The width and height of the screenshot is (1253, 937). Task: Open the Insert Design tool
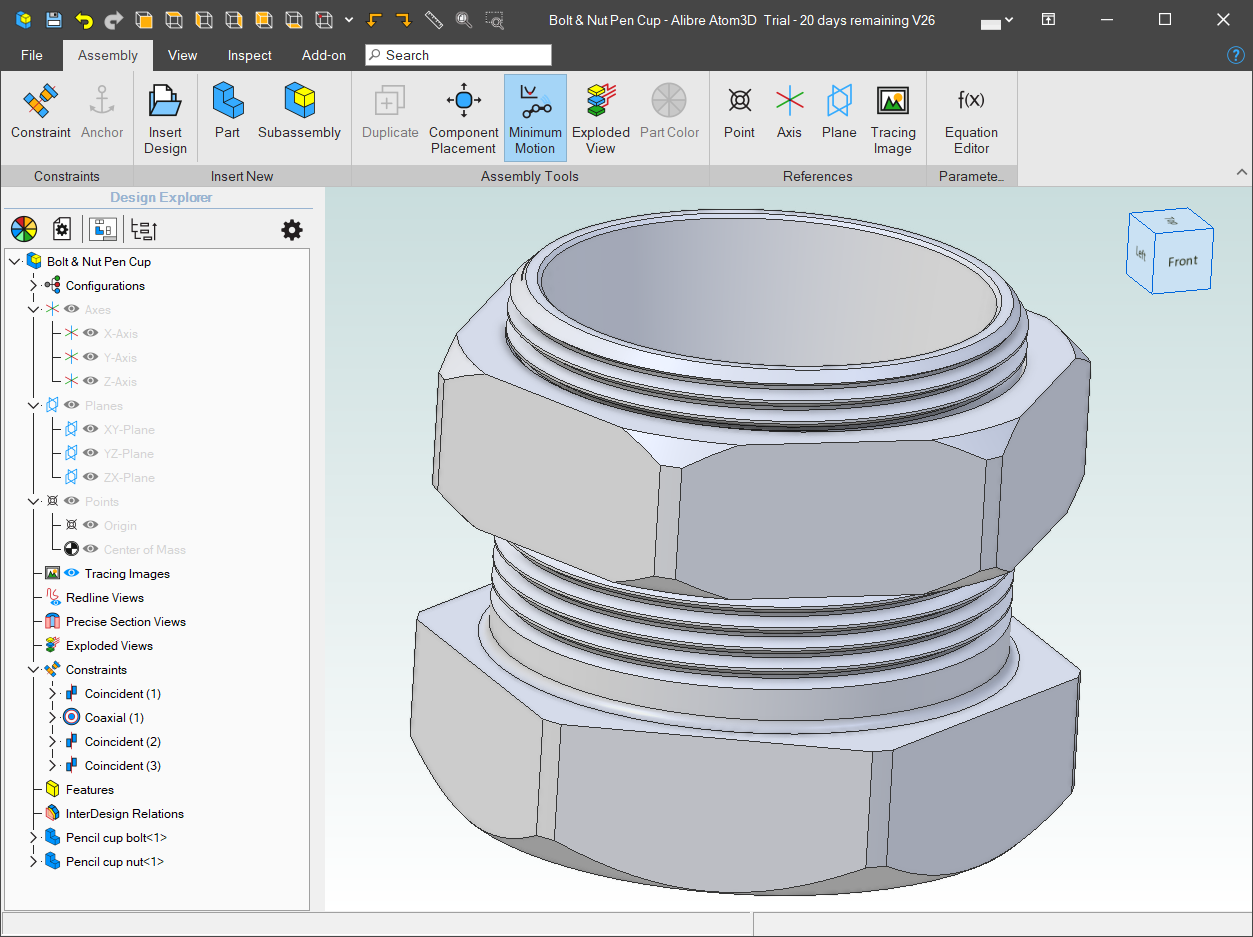click(x=165, y=111)
